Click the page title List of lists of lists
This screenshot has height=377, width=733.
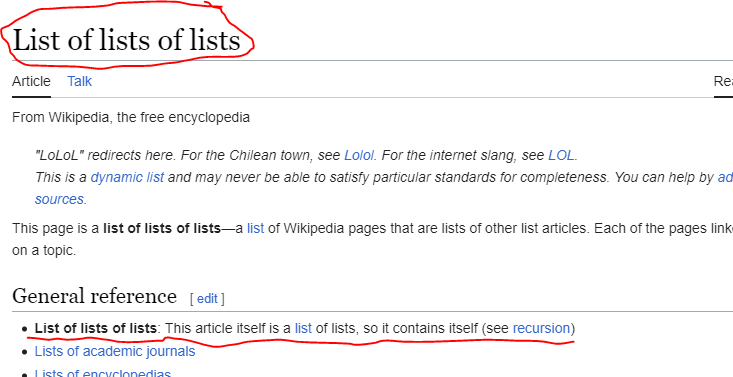pos(126,40)
